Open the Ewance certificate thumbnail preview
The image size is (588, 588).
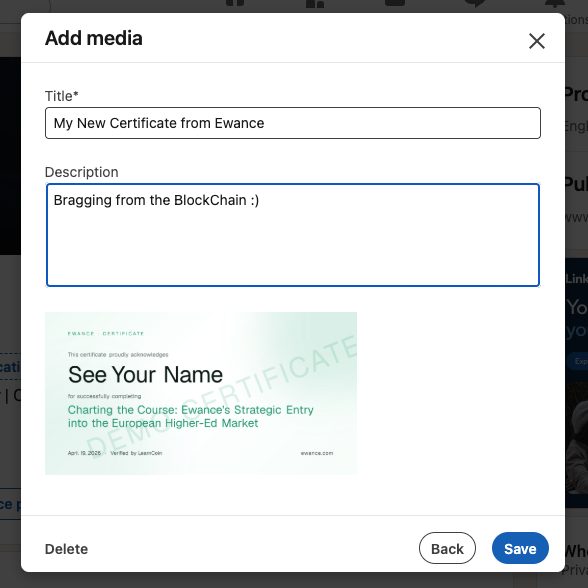tap(201, 393)
